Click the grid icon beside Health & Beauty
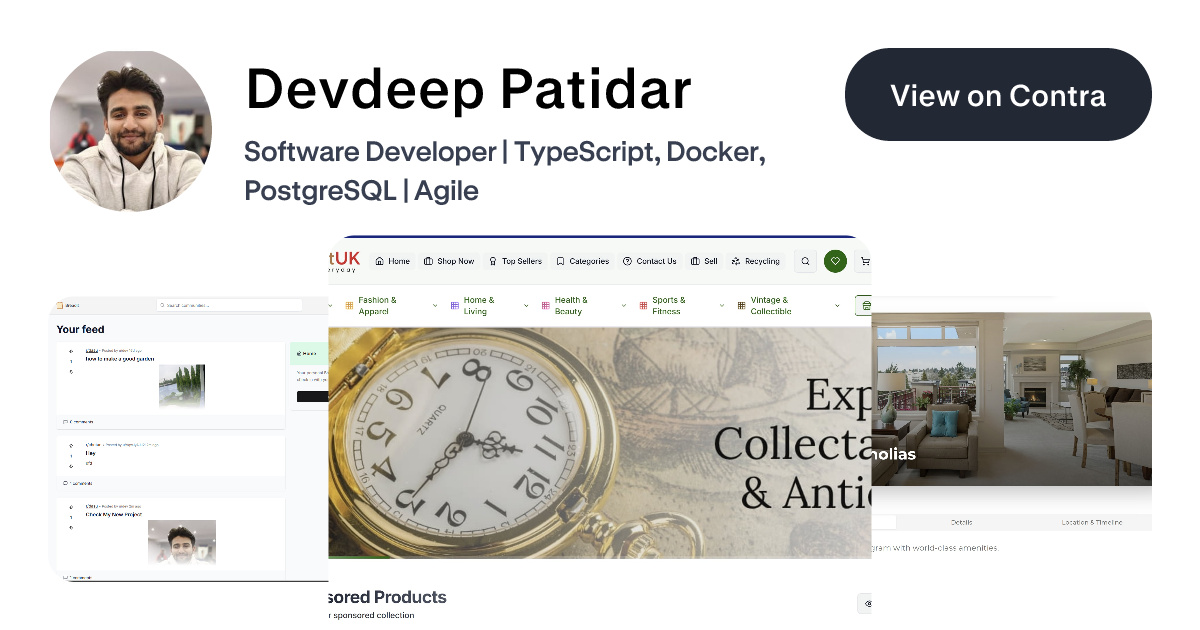 545,305
